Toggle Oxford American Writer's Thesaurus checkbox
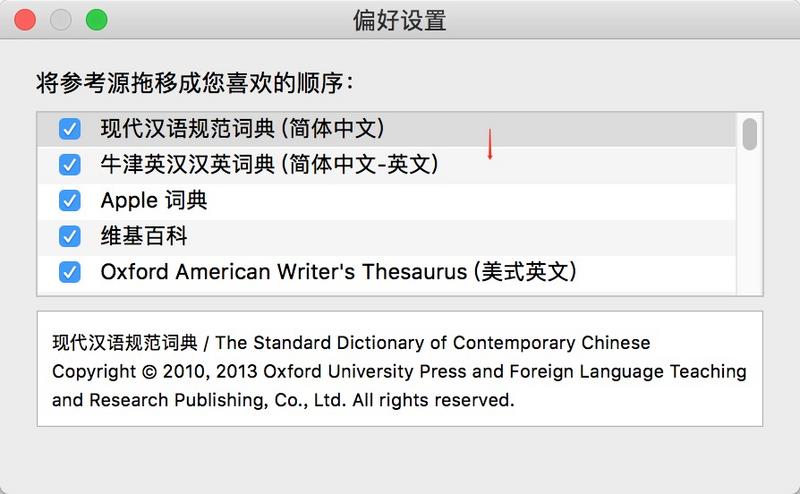This screenshot has height=494, width=800. (69, 272)
